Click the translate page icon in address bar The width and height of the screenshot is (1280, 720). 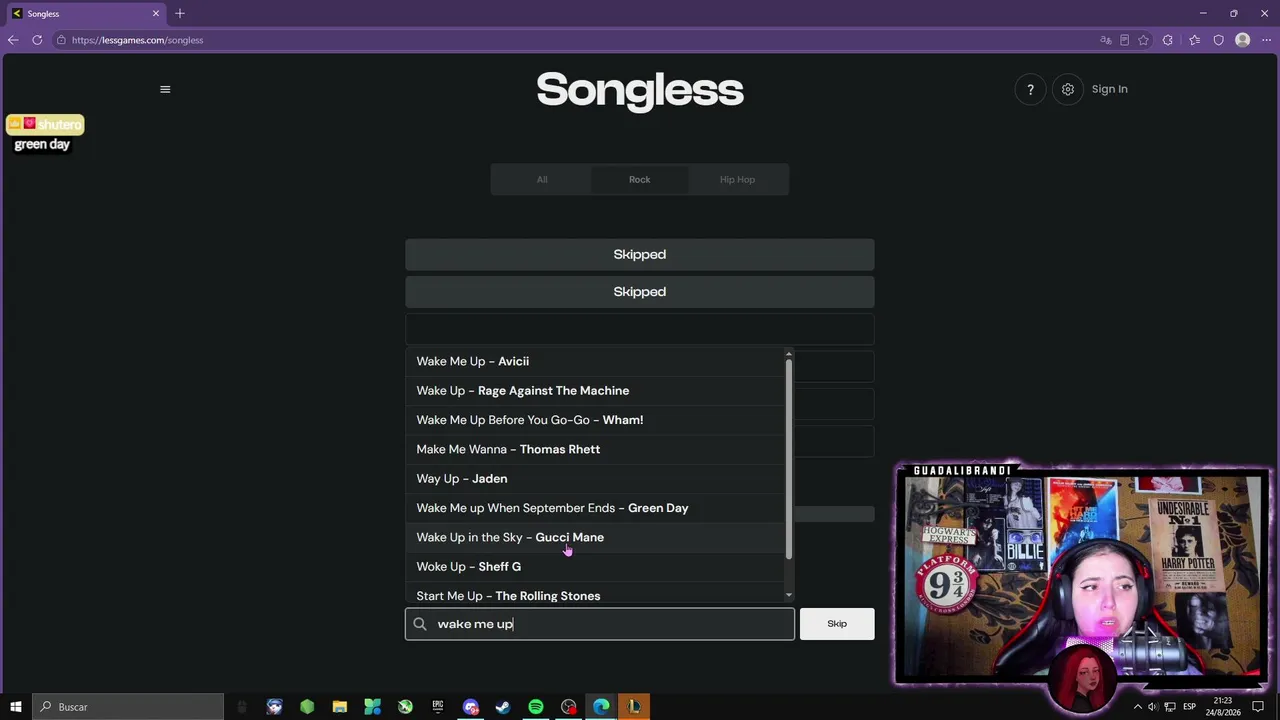click(1105, 40)
